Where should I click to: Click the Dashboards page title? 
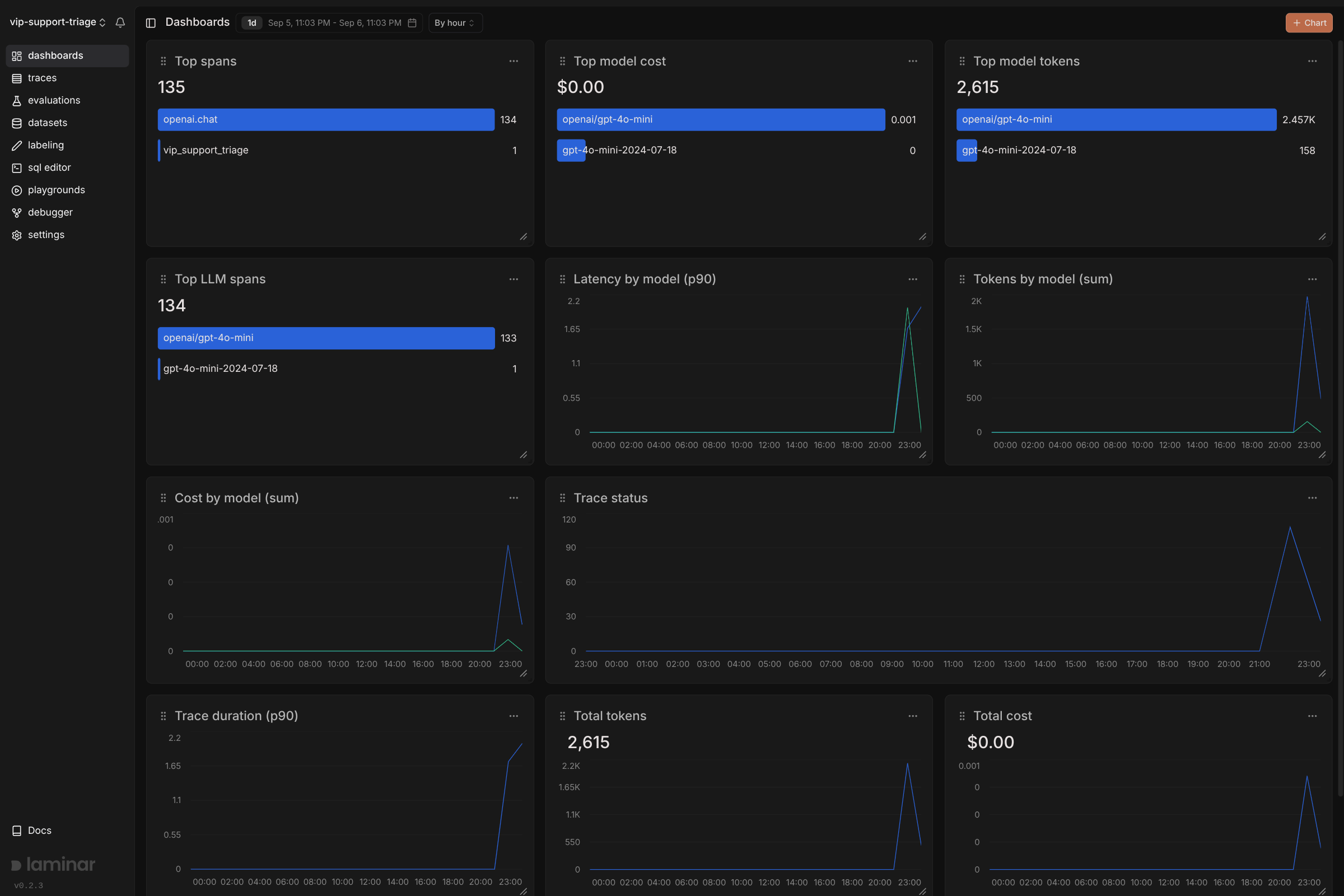197,22
